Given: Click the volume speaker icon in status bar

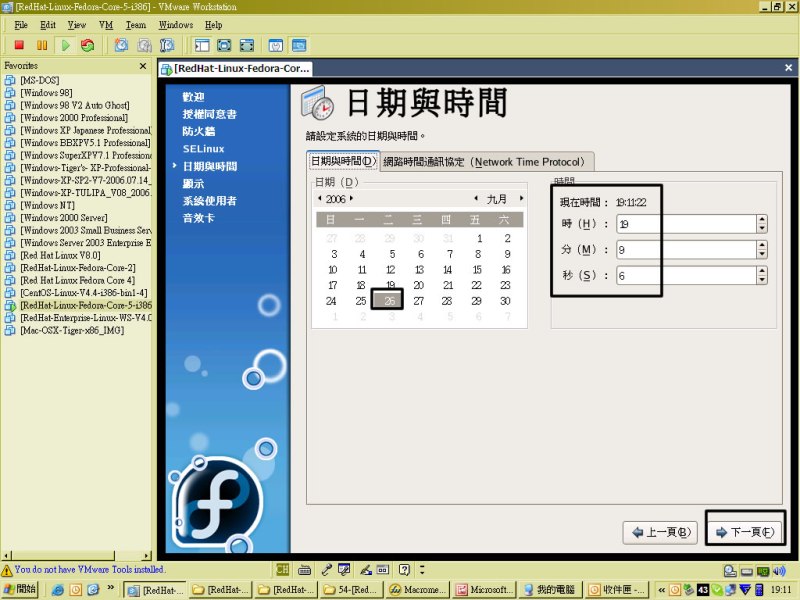Looking at the screenshot, I should point(779,571).
